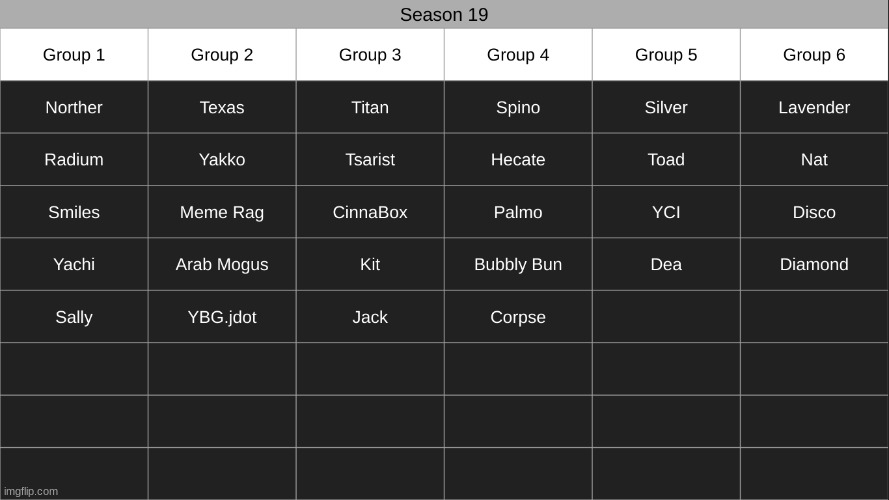Select the Titan cell
Viewport: 889px width, 500px height.
pyautogui.click(x=370, y=108)
